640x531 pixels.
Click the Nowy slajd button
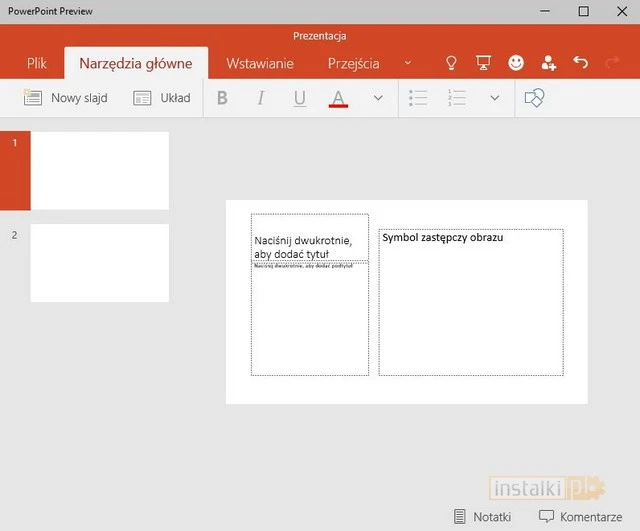66,98
